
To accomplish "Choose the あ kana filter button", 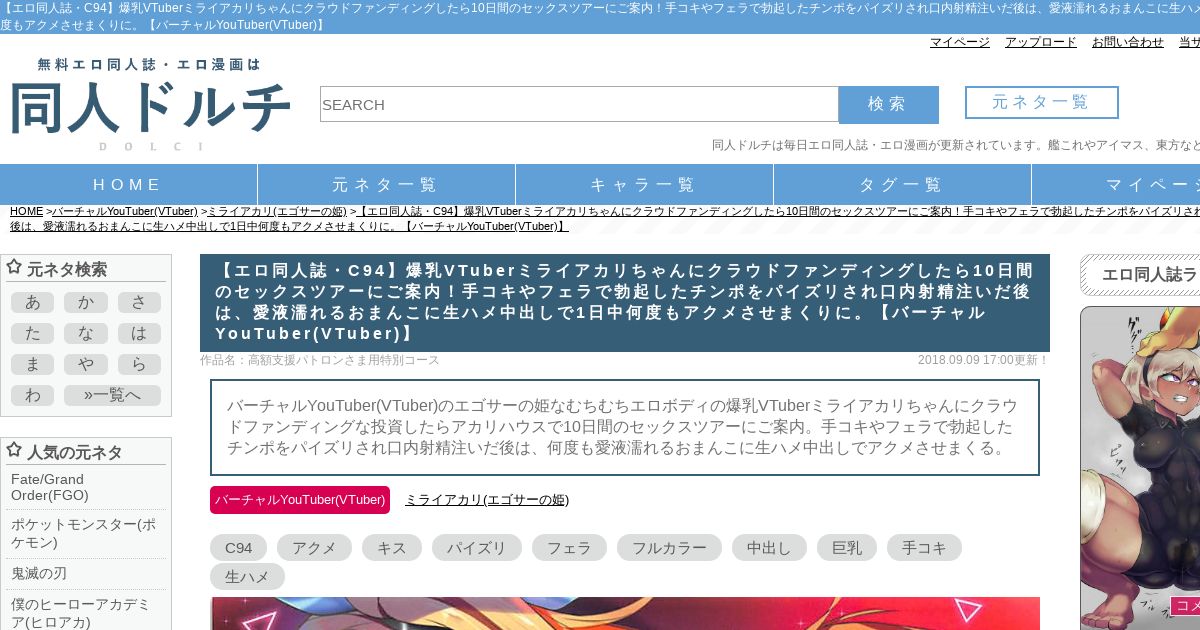I will tap(32, 303).
